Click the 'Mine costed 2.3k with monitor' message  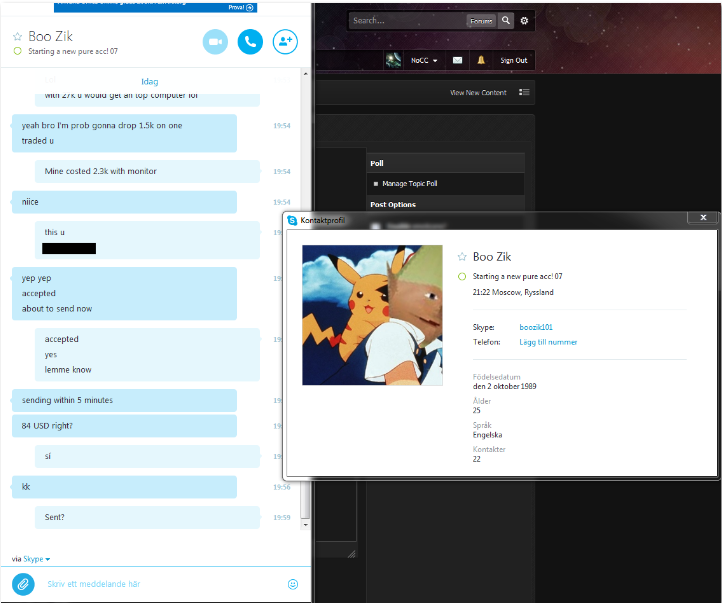pos(147,171)
